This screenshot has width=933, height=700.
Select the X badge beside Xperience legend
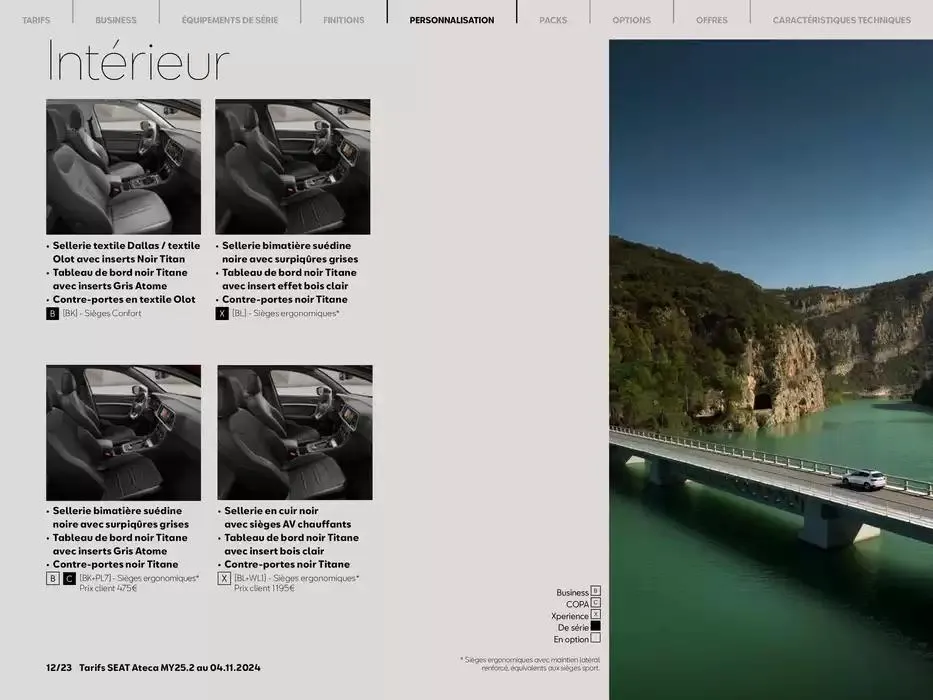click(x=596, y=615)
